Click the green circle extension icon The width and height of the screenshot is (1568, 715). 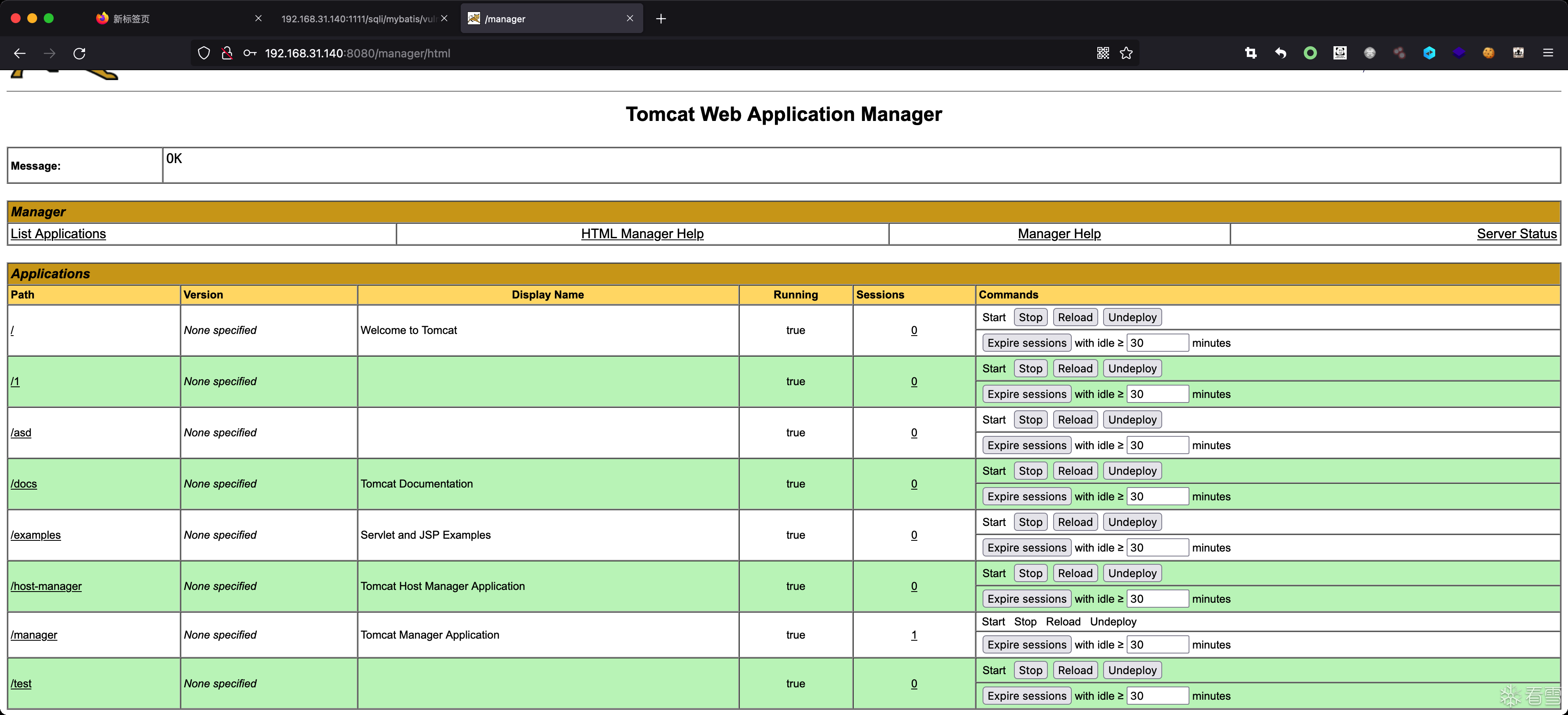click(x=1310, y=53)
